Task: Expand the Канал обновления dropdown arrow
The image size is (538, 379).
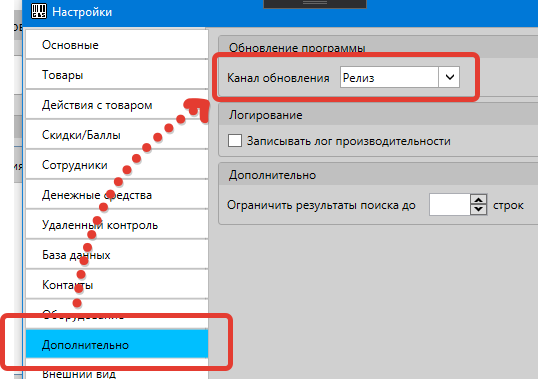Action: (x=449, y=77)
